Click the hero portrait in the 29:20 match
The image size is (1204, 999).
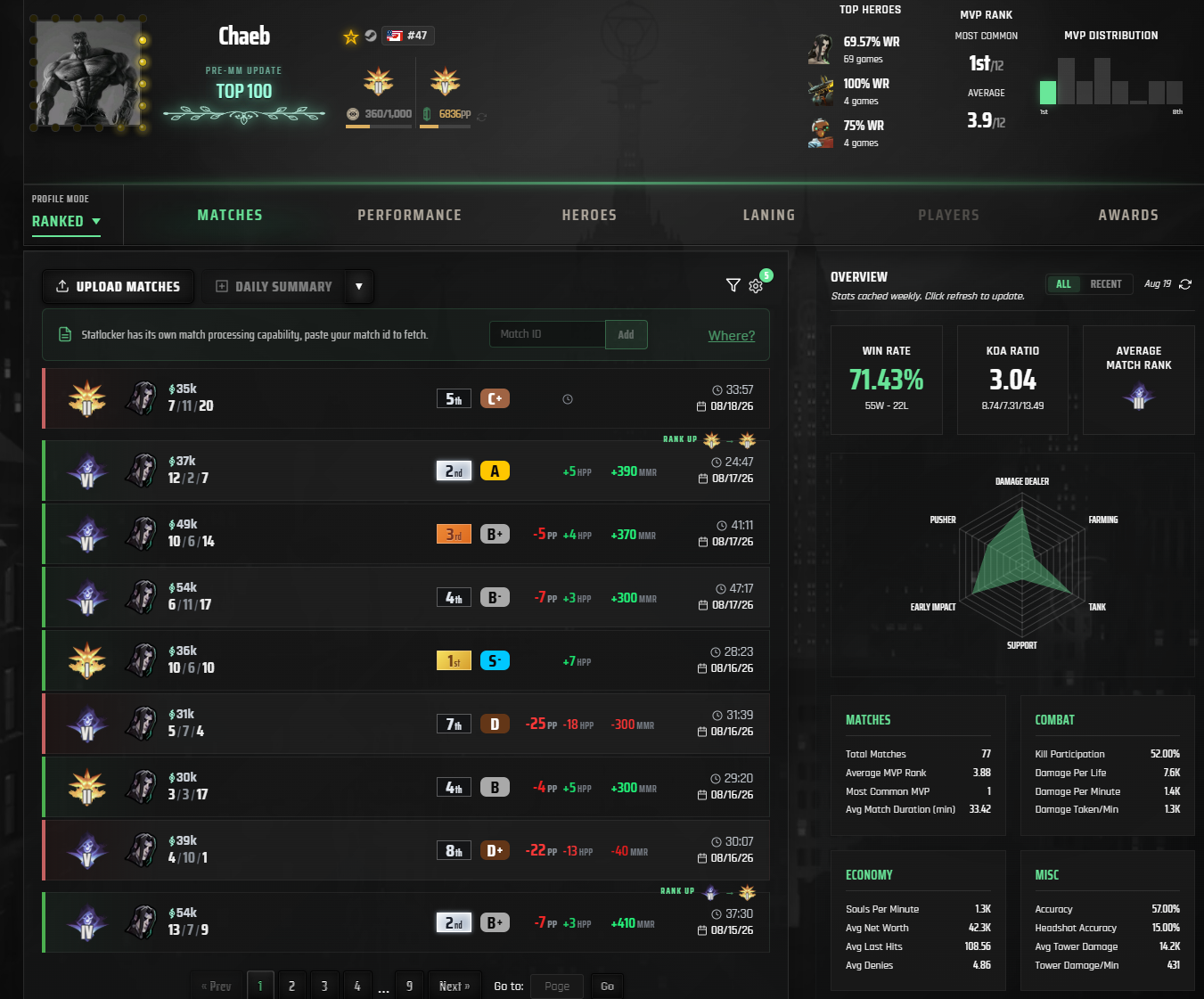coord(141,787)
